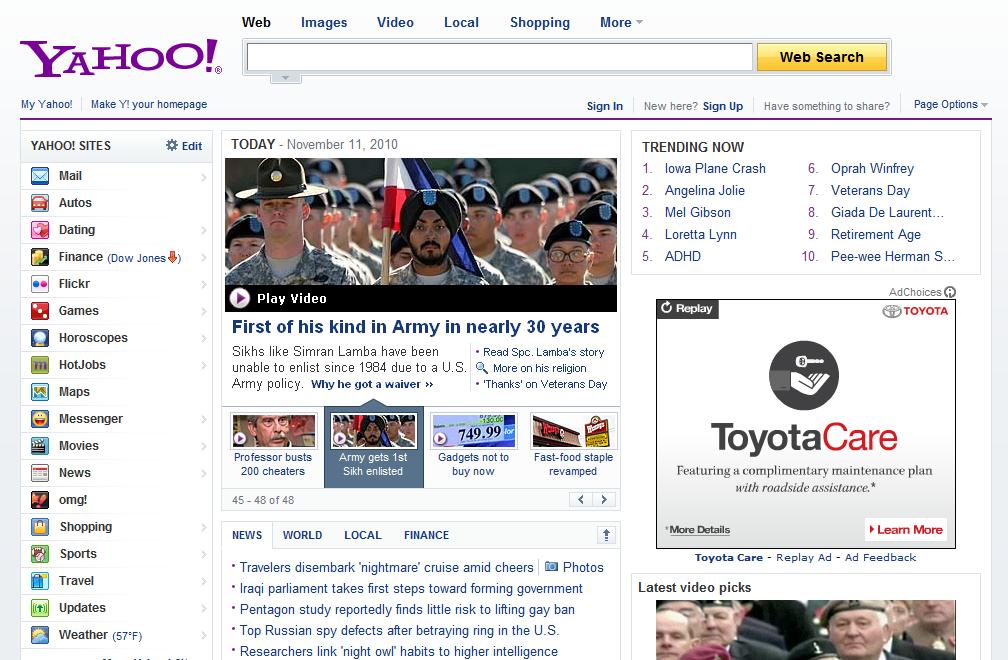Screen dimensions: 1008x660
Task: Collapse the news panel using the up arrow
Action: (x=605, y=535)
